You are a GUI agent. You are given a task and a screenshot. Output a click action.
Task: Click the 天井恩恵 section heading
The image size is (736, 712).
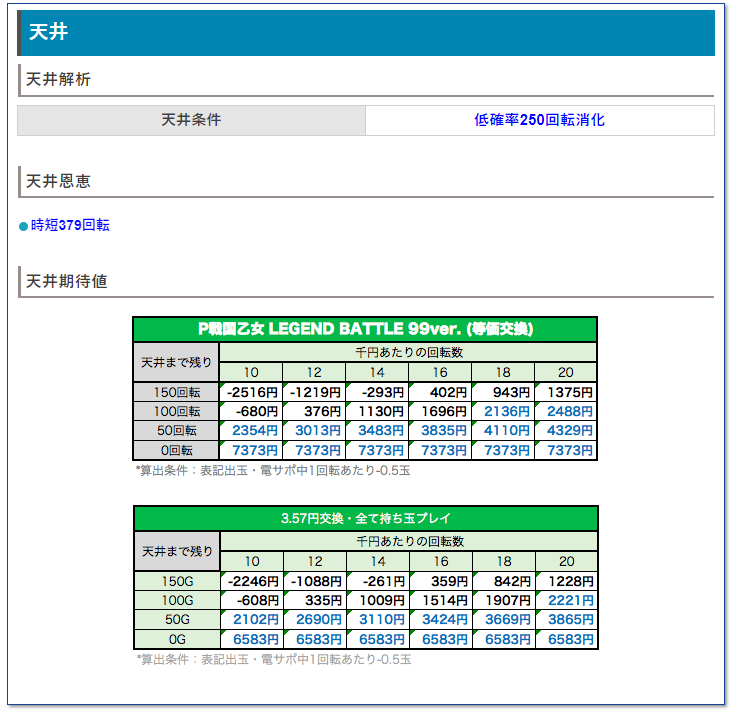58,181
